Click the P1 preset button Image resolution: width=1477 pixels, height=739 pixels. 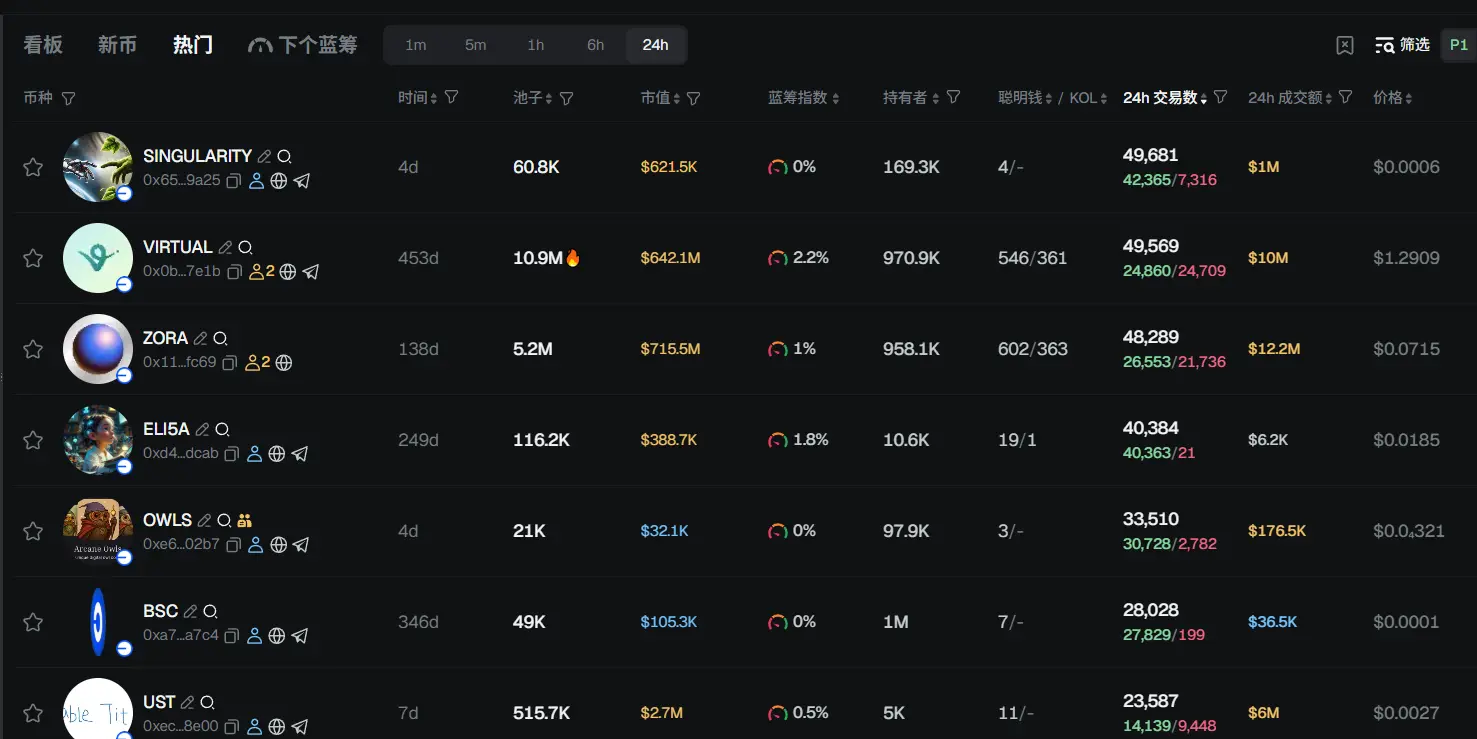[x=1459, y=45]
